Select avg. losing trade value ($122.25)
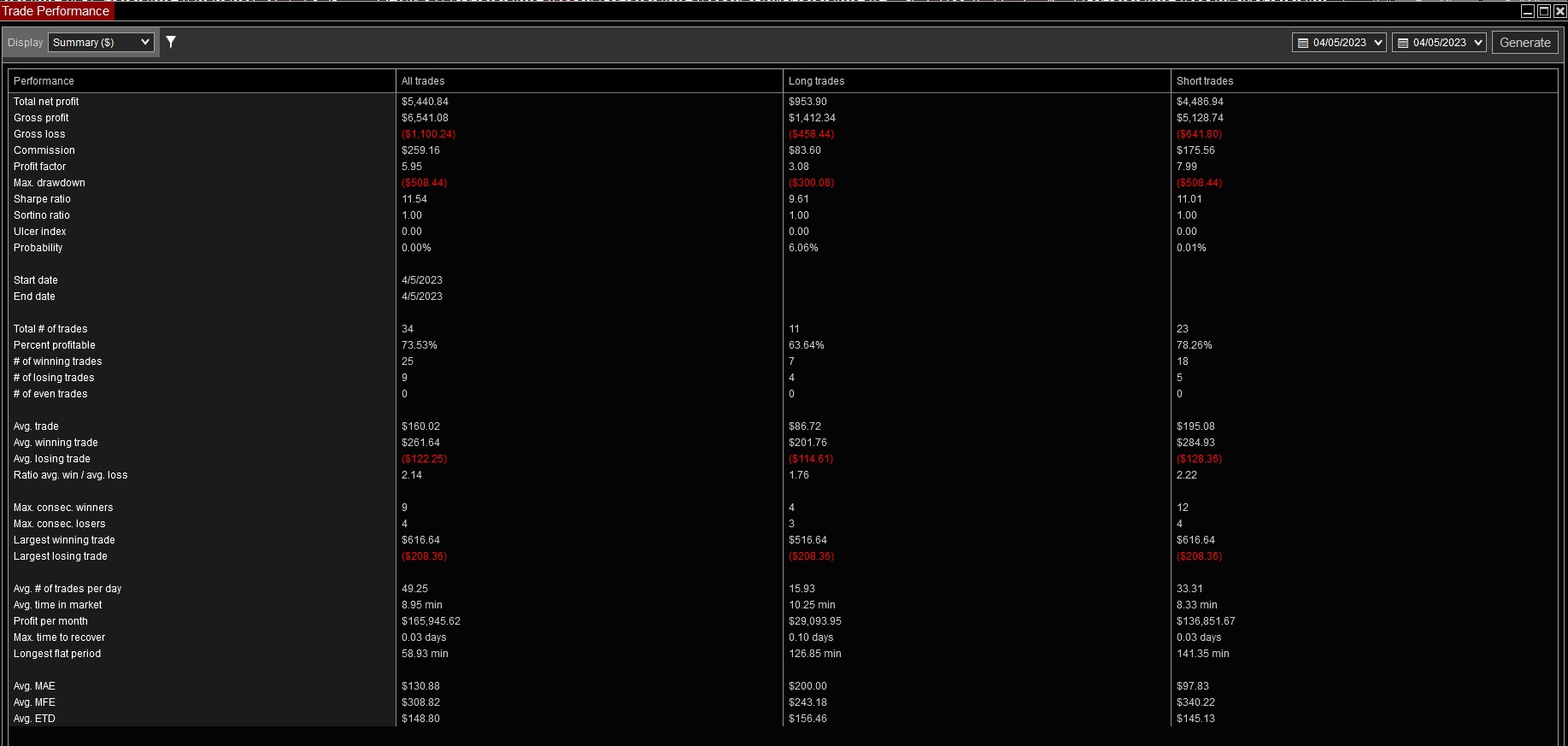The height and width of the screenshot is (746, 1568). (x=424, y=459)
